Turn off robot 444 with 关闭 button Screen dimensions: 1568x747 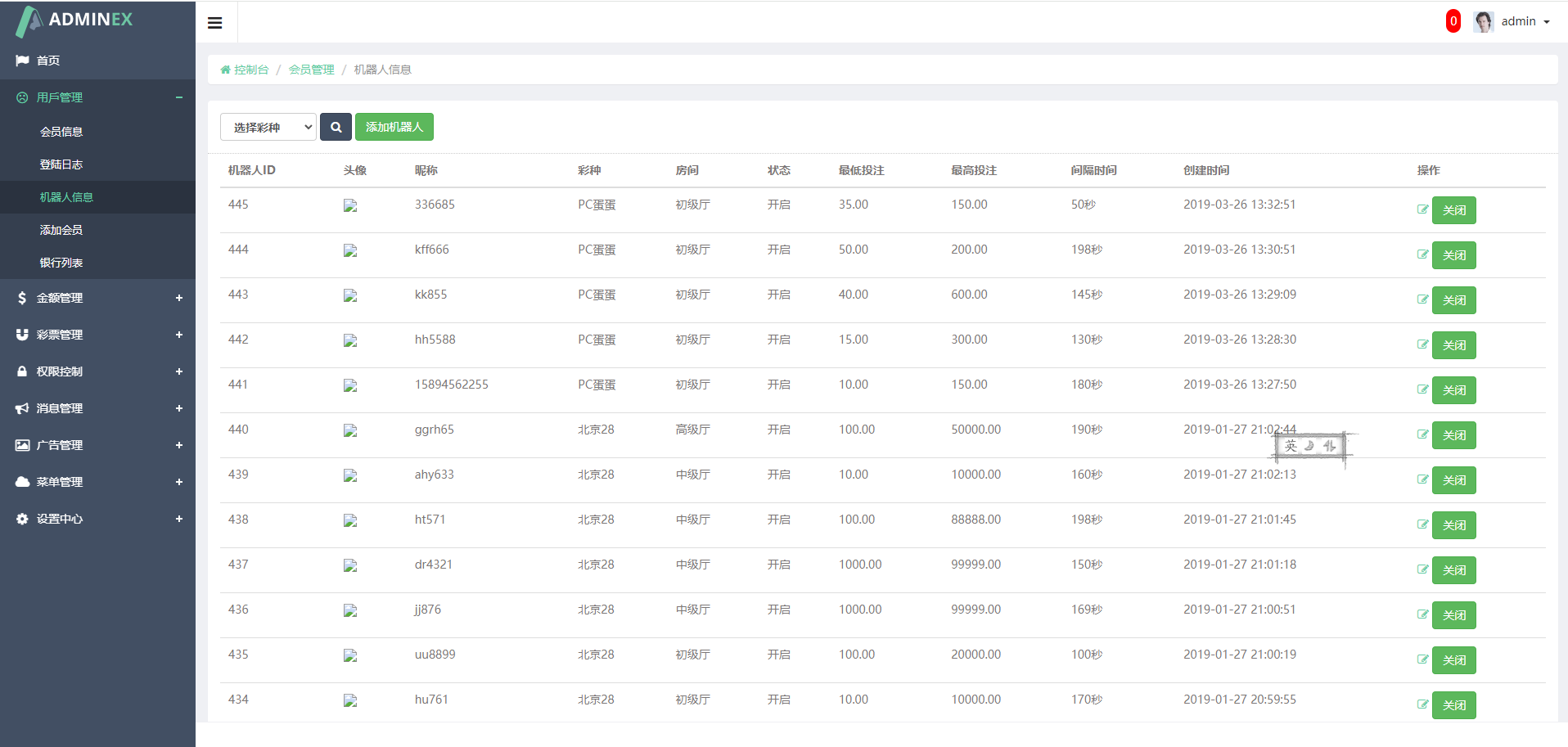tap(1453, 255)
